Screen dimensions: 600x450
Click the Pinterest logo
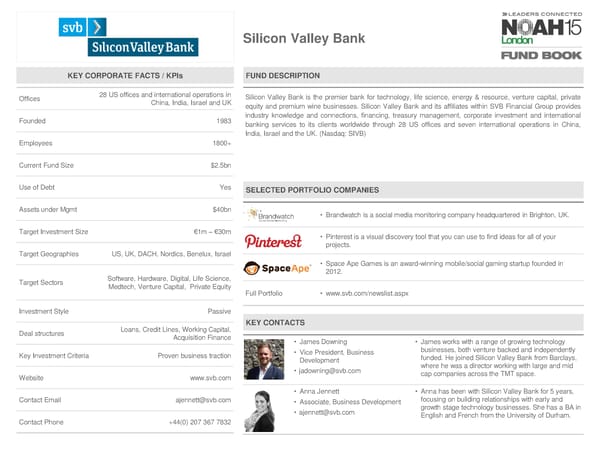(273, 241)
